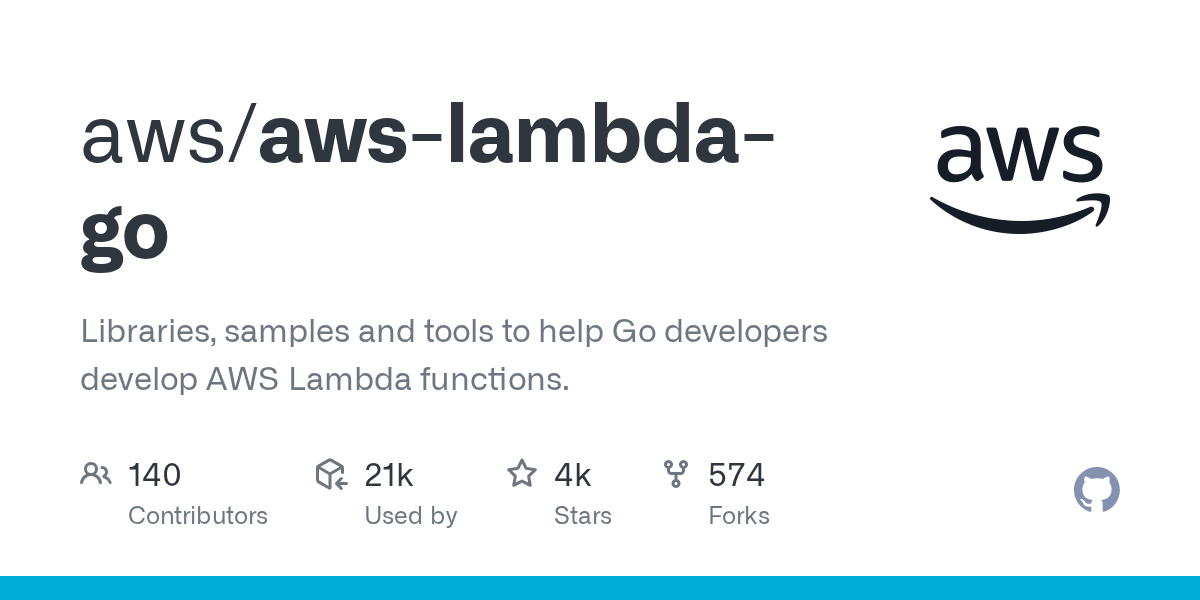Click the blue language bar at bottom
Viewport: 1200px width, 600px height.
[600, 588]
